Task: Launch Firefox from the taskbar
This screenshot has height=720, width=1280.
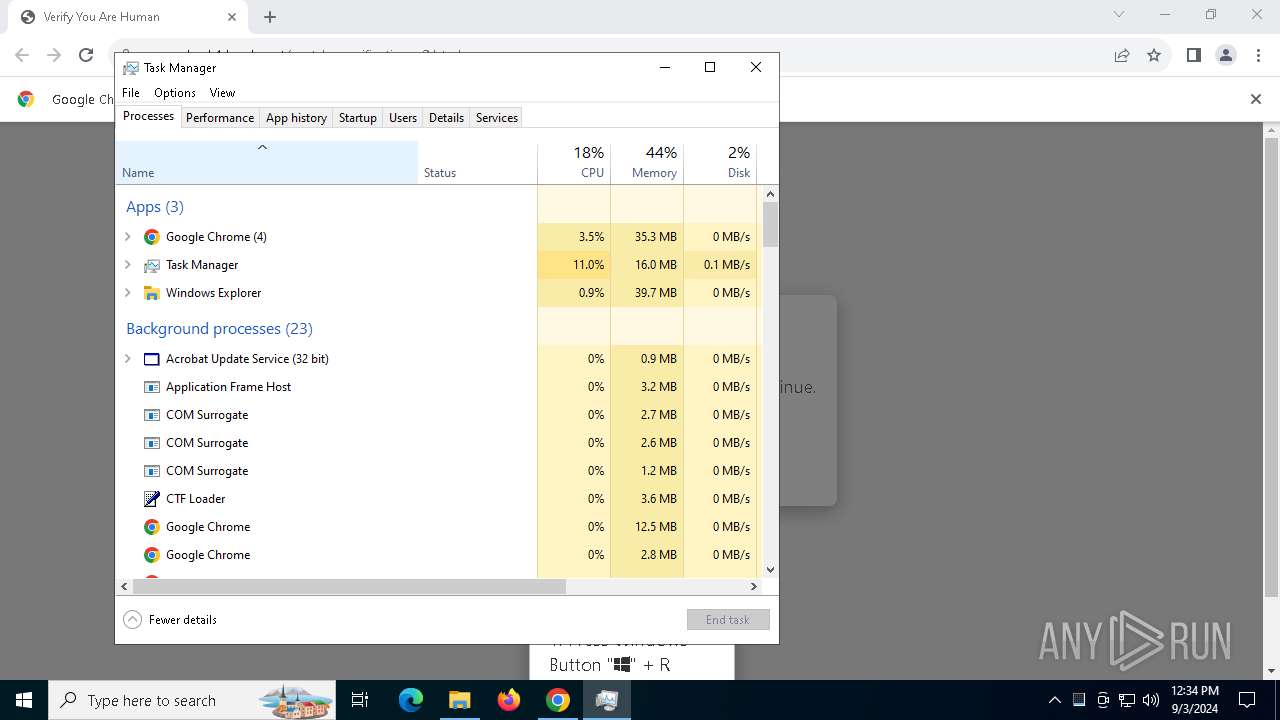Action: (x=509, y=700)
